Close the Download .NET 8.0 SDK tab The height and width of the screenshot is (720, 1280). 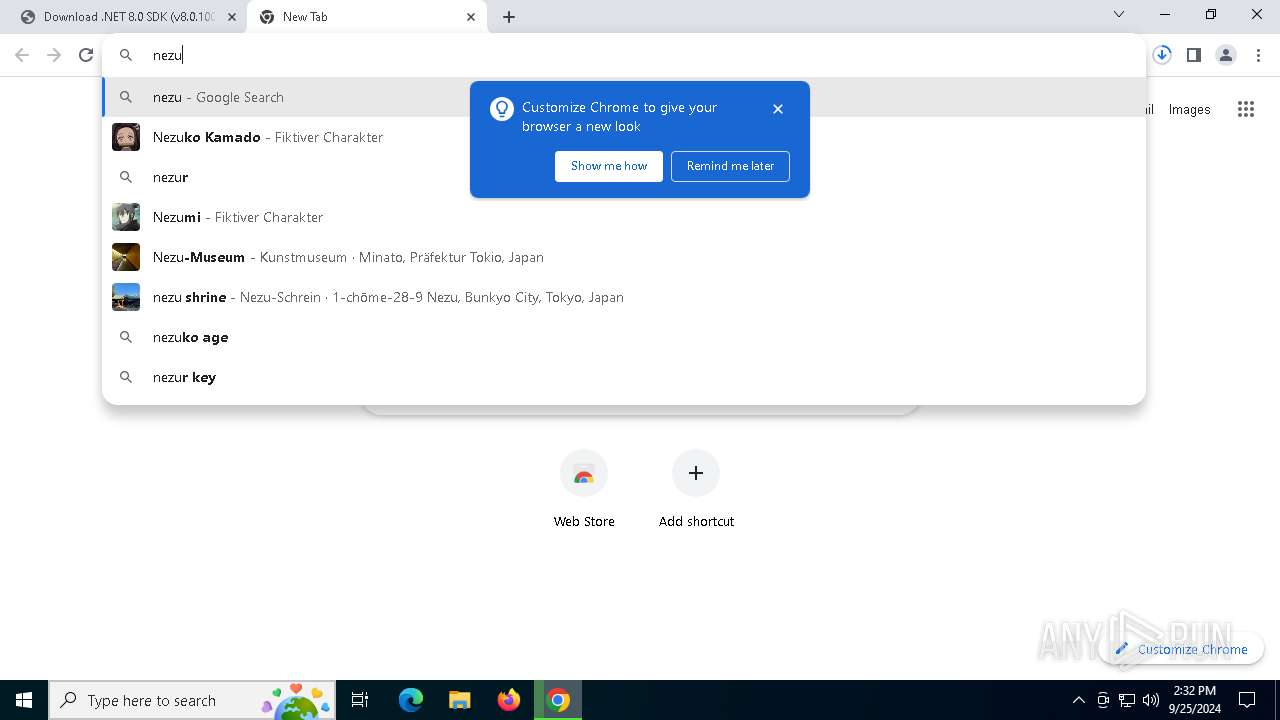pyautogui.click(x=232, y=17)
